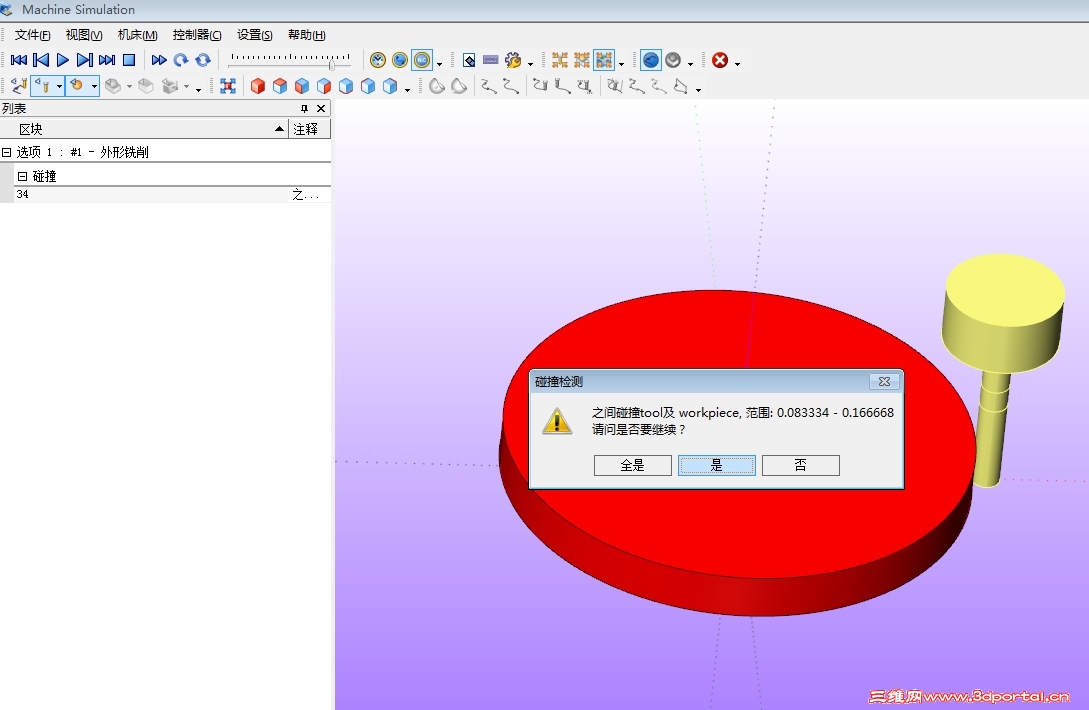Open the 控制器(C) menu
1089x710 pixels.
pos(197,35)
